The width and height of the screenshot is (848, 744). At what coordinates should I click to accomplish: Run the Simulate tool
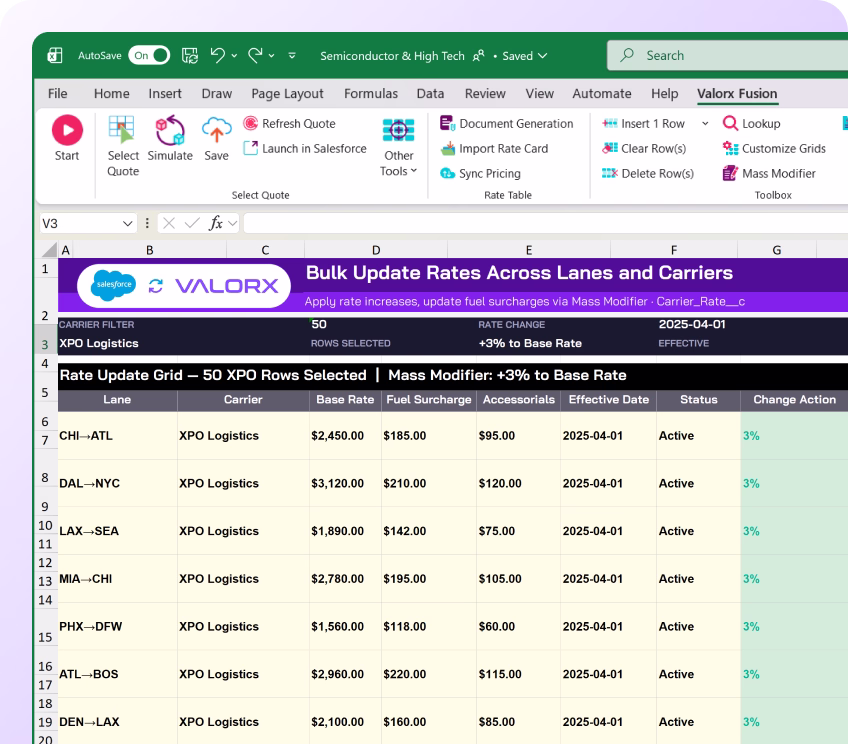tap(170, 138)
